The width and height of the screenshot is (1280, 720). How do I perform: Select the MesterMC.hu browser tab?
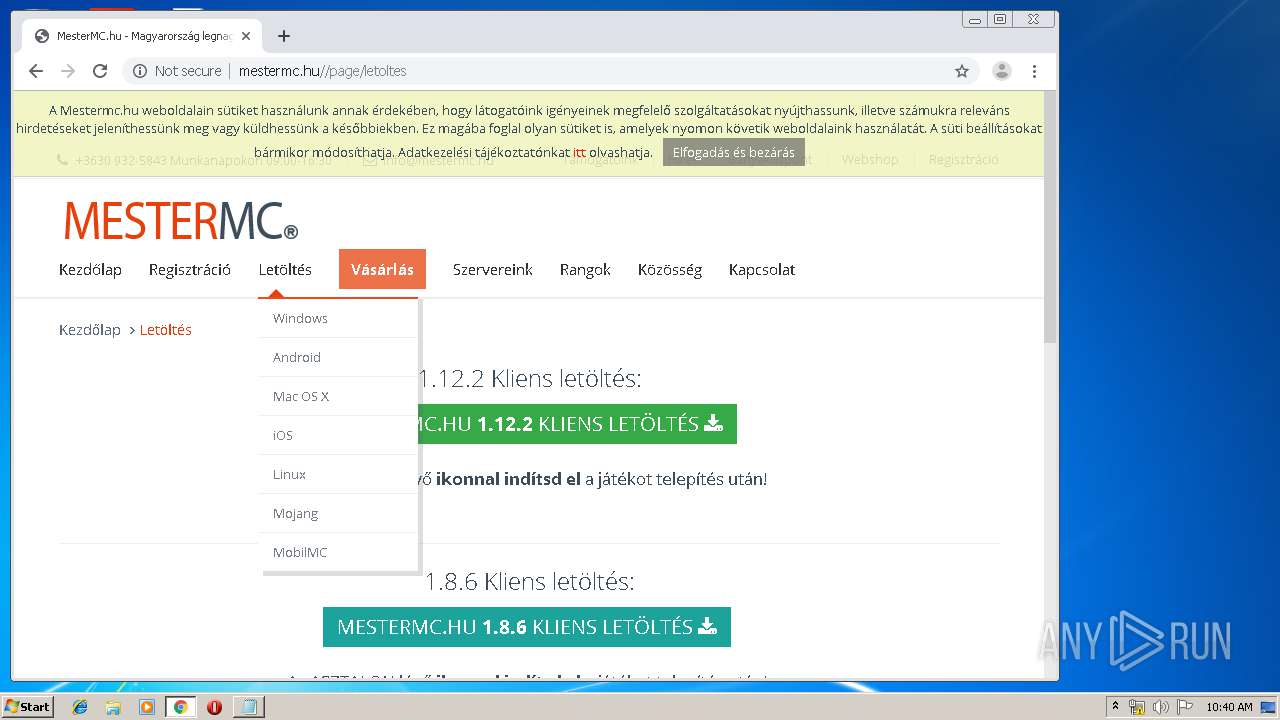(142, 36)
